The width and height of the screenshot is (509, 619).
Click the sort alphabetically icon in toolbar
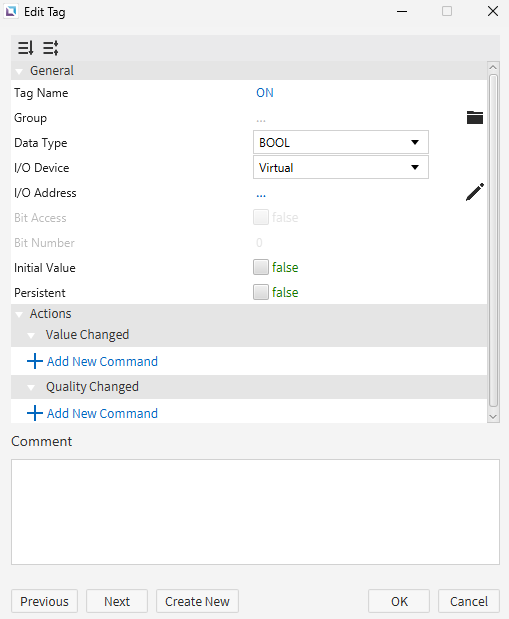(26, 48)
